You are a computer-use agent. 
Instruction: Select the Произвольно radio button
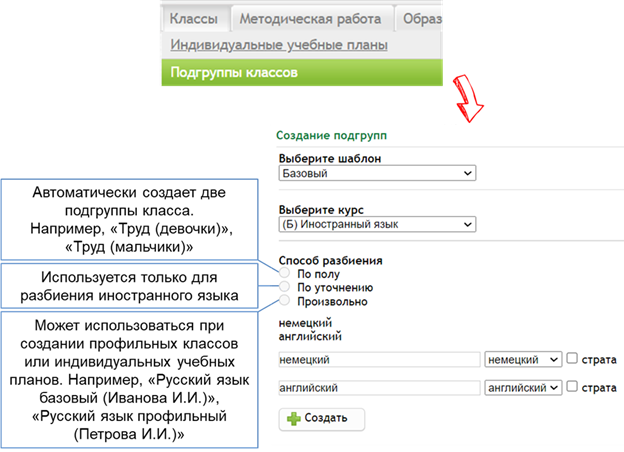[286, 301]
